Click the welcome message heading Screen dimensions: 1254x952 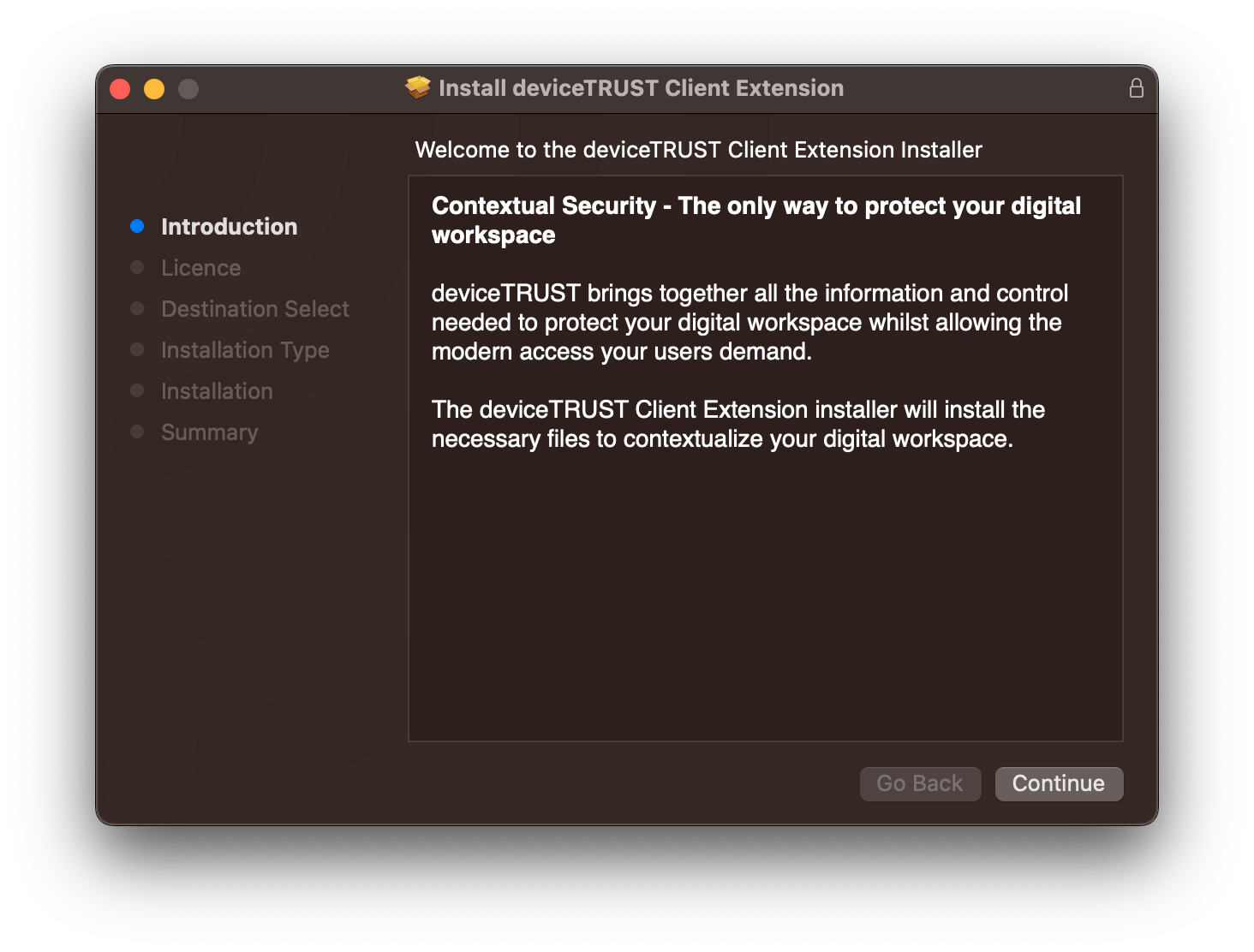(x=698, y=149)
